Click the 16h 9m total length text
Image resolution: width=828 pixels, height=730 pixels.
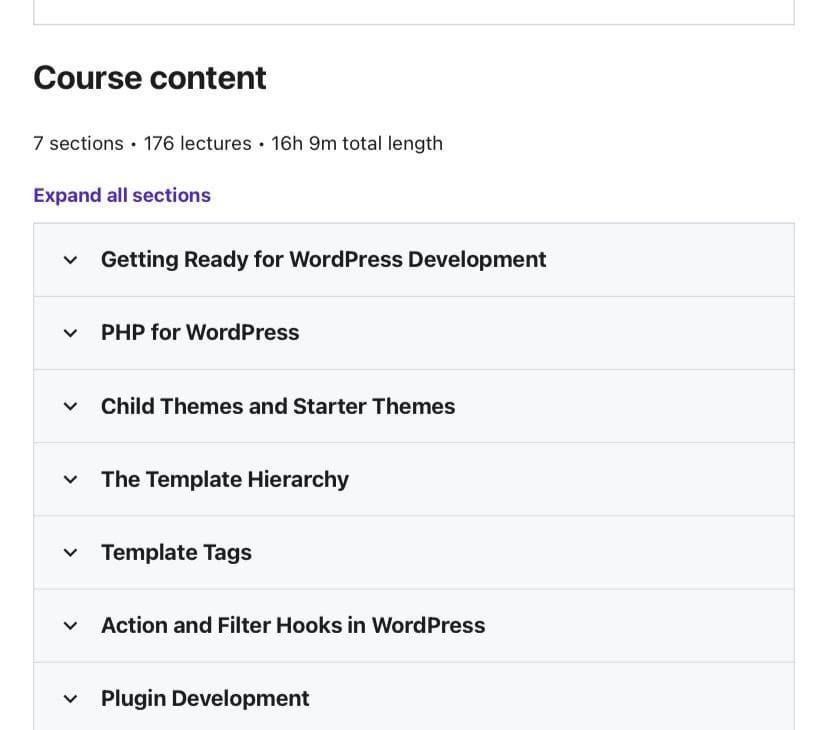pyautogui.click(x=357, y=144)
